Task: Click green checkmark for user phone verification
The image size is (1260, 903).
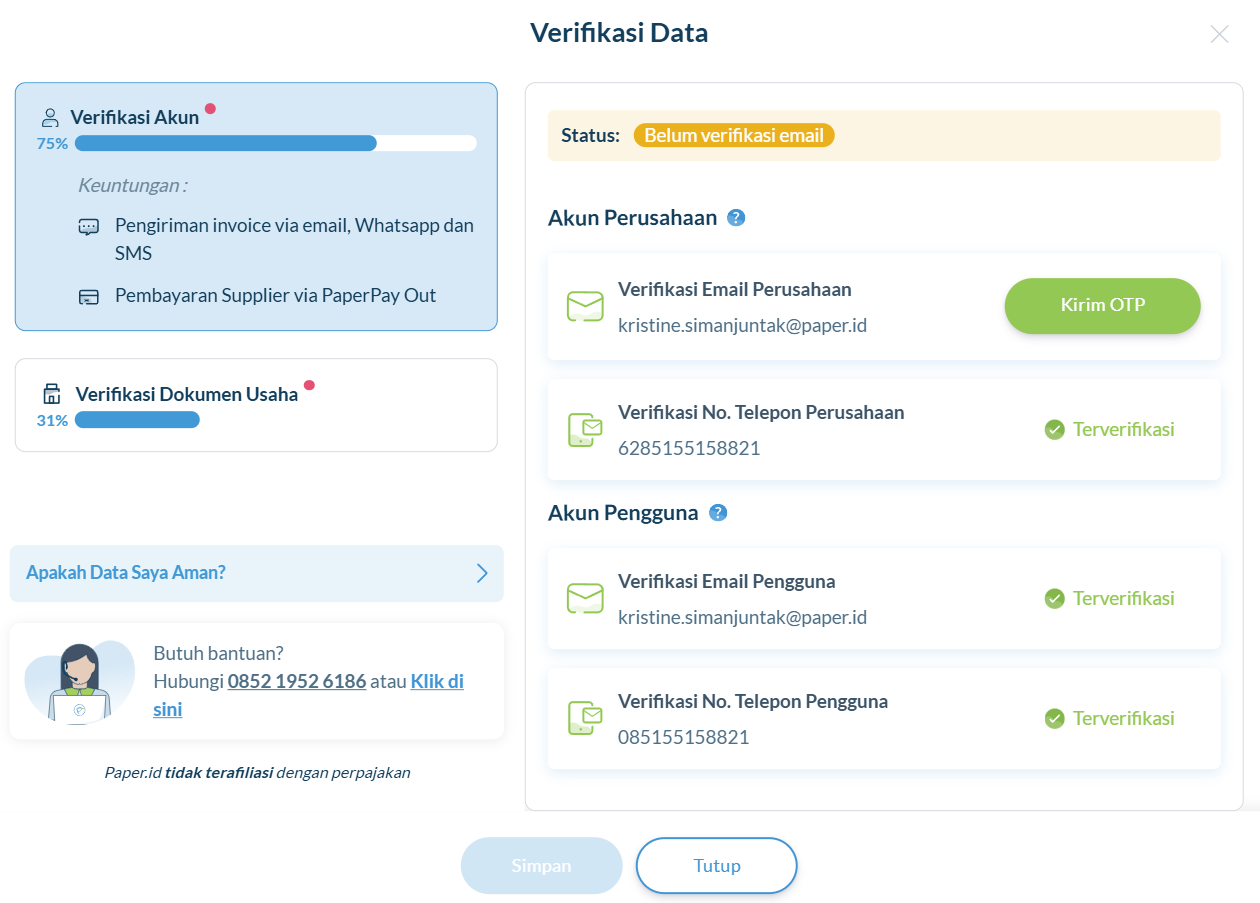Action: point(1054,718)
